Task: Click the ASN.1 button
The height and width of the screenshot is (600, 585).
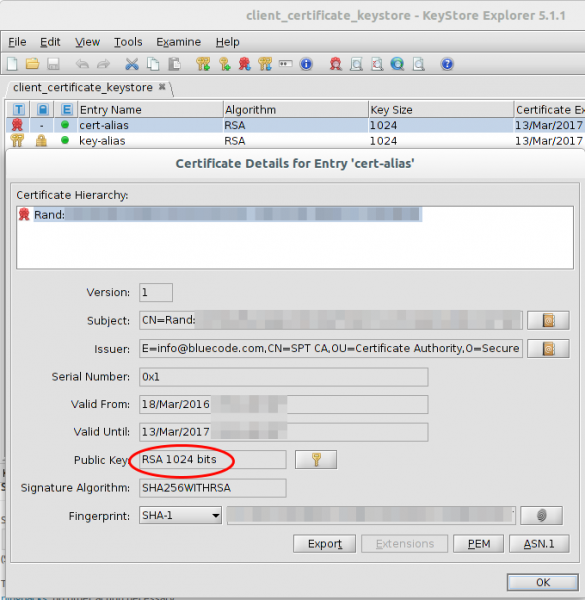Action: [539, 544]
